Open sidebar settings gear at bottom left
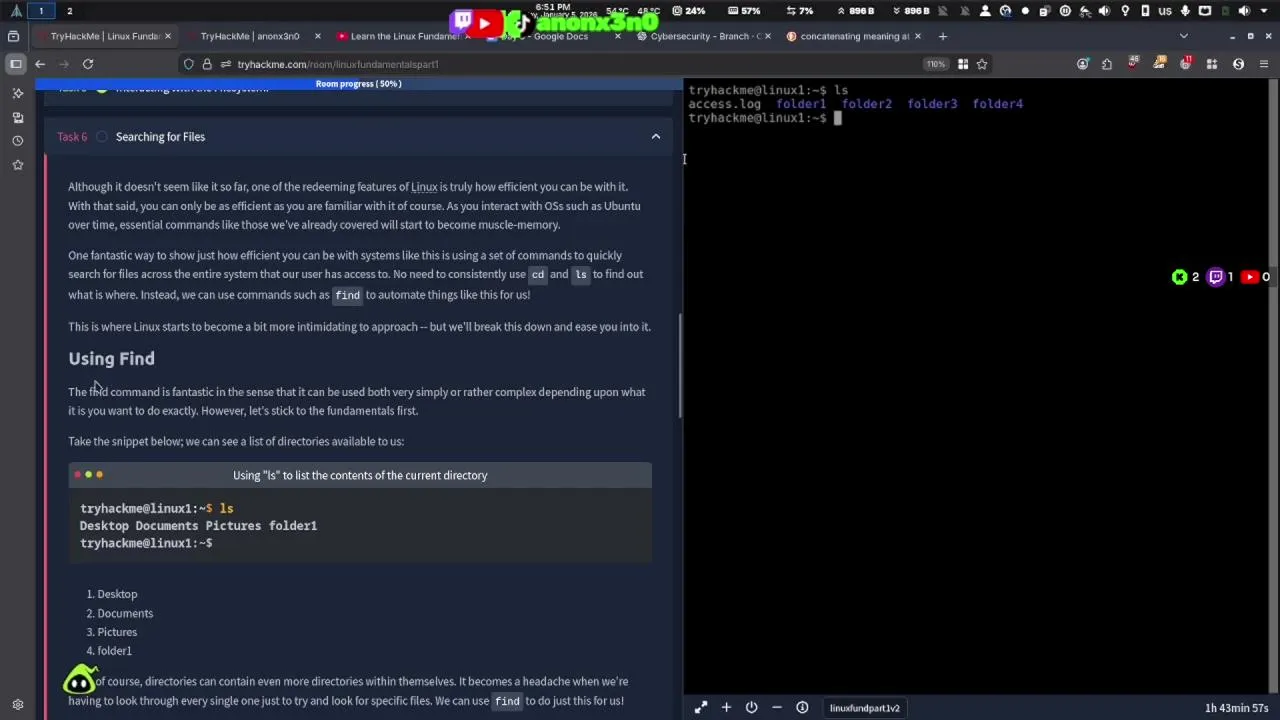The width and height of the screenshot is (1280, 720). [17, 705]
